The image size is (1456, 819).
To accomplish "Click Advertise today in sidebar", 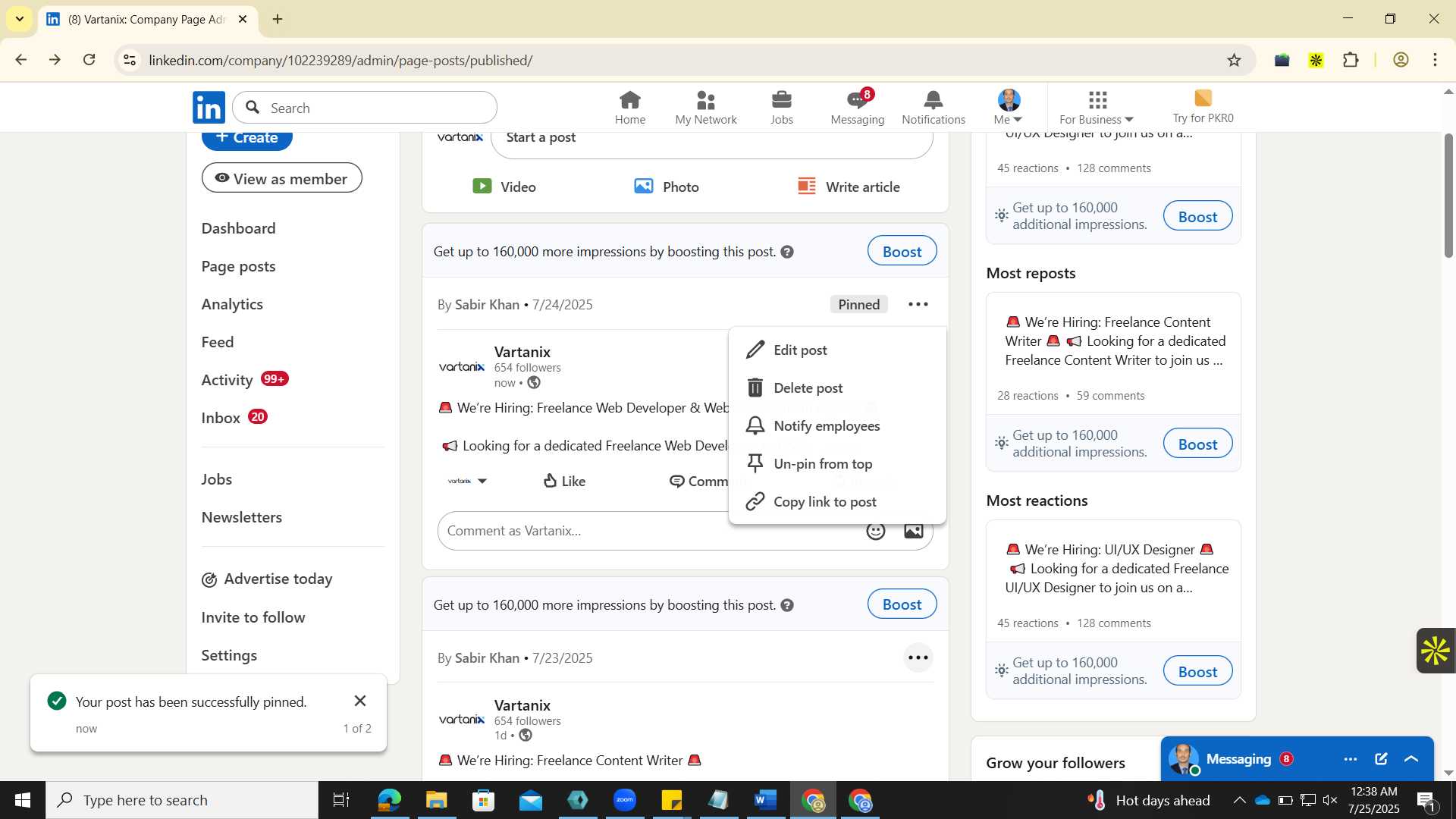I will (267, 579).
